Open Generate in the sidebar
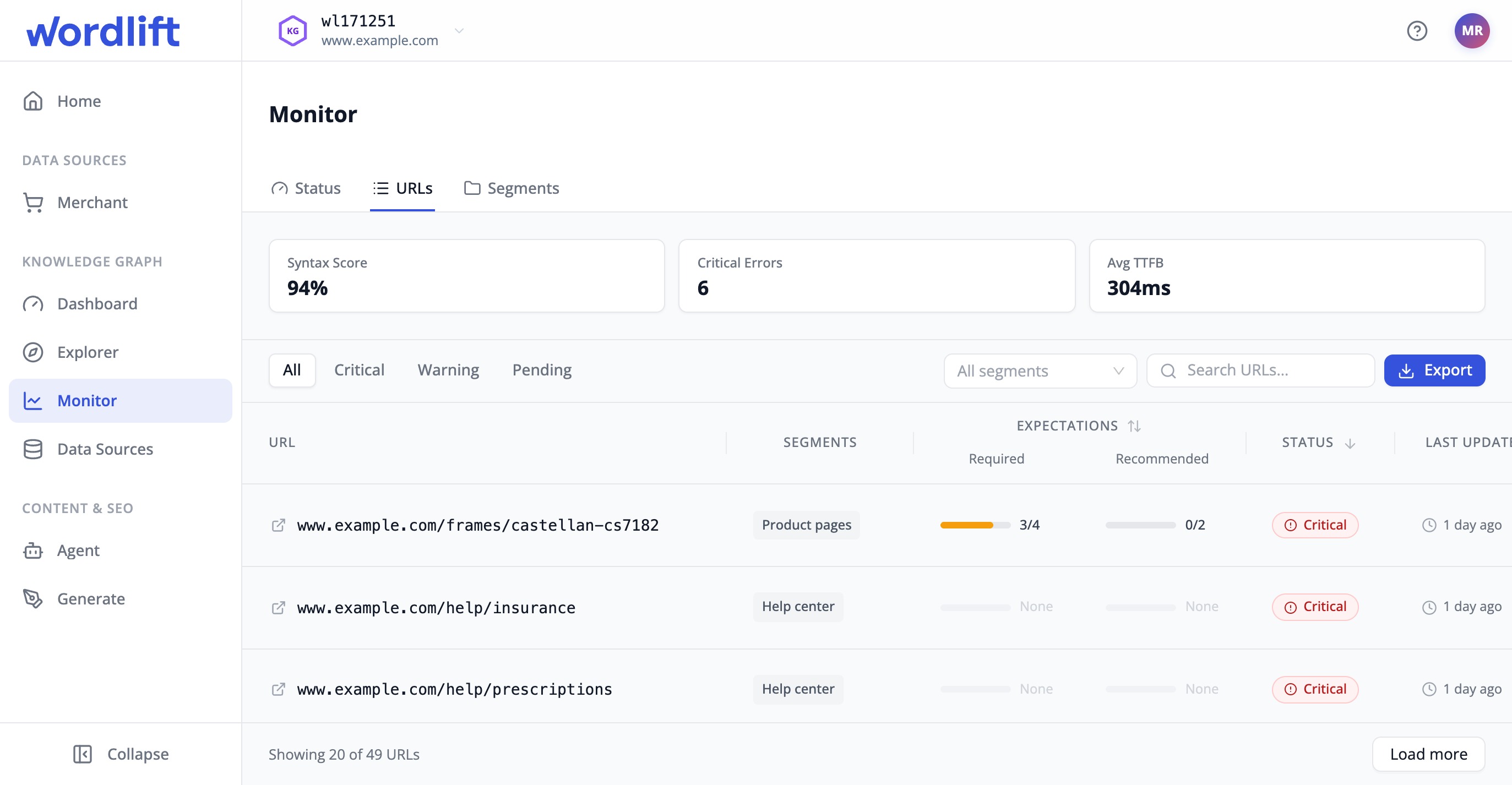Screen dimensions: 1512x785 pos(121,598)
